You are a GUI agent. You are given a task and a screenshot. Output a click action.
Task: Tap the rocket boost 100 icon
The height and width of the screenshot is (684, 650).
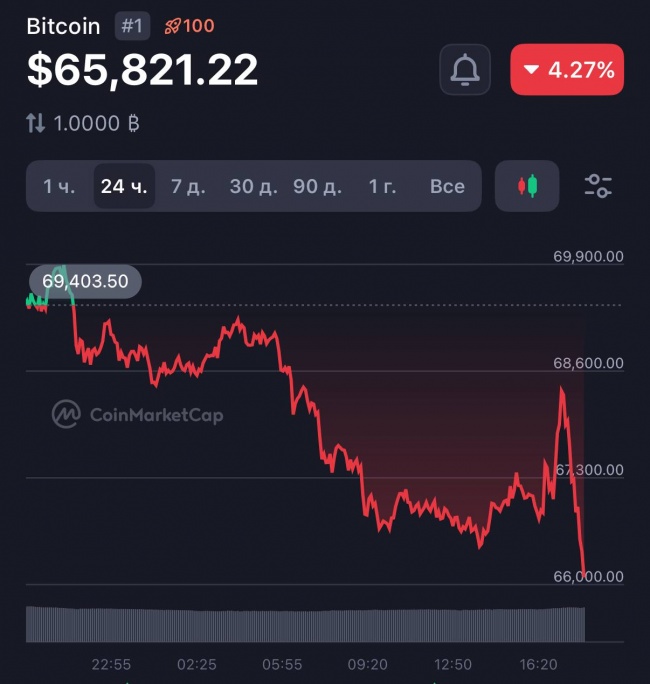189,26
